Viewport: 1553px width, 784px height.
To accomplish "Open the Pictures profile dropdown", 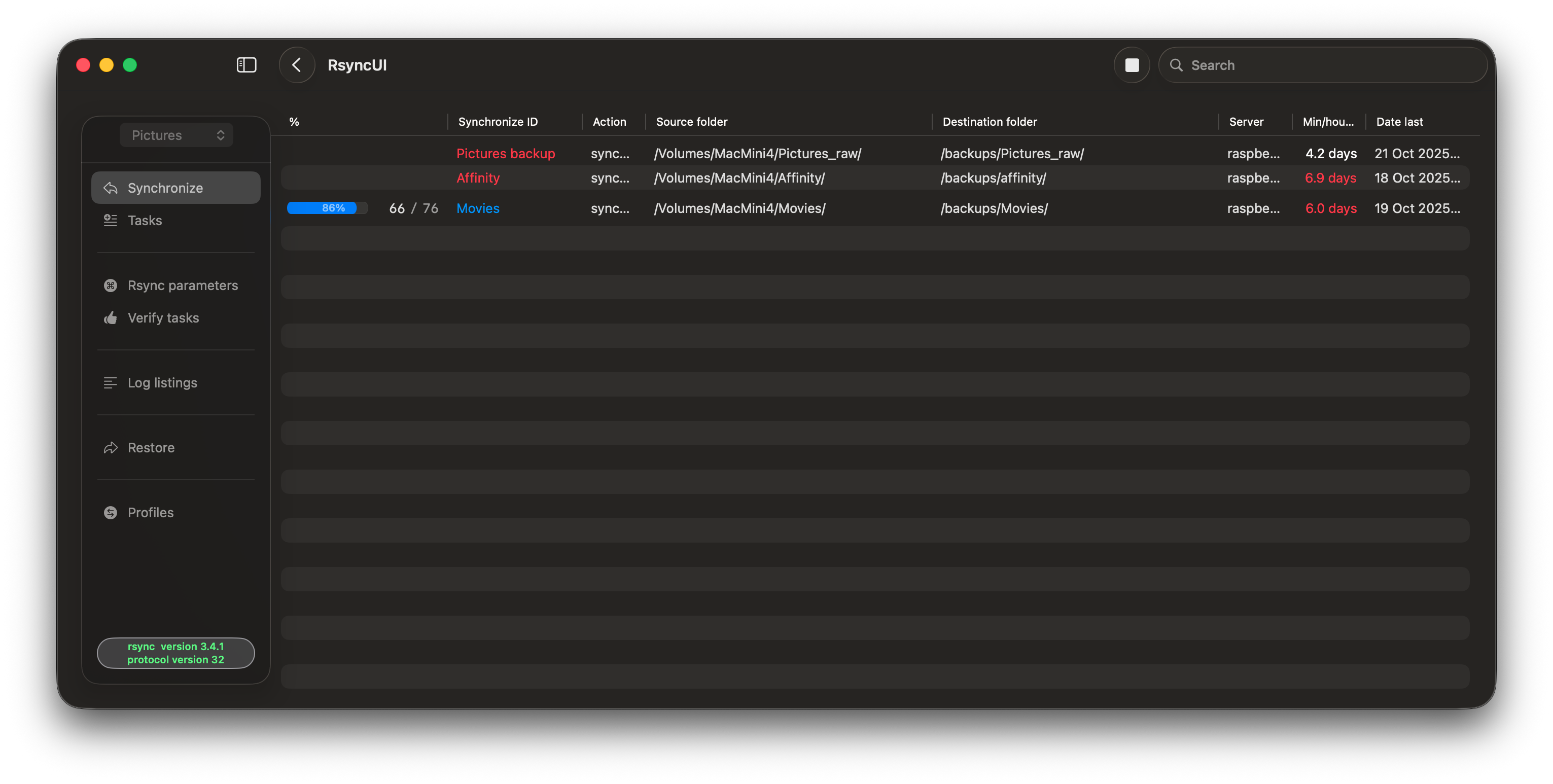I will tap(177, 135).
